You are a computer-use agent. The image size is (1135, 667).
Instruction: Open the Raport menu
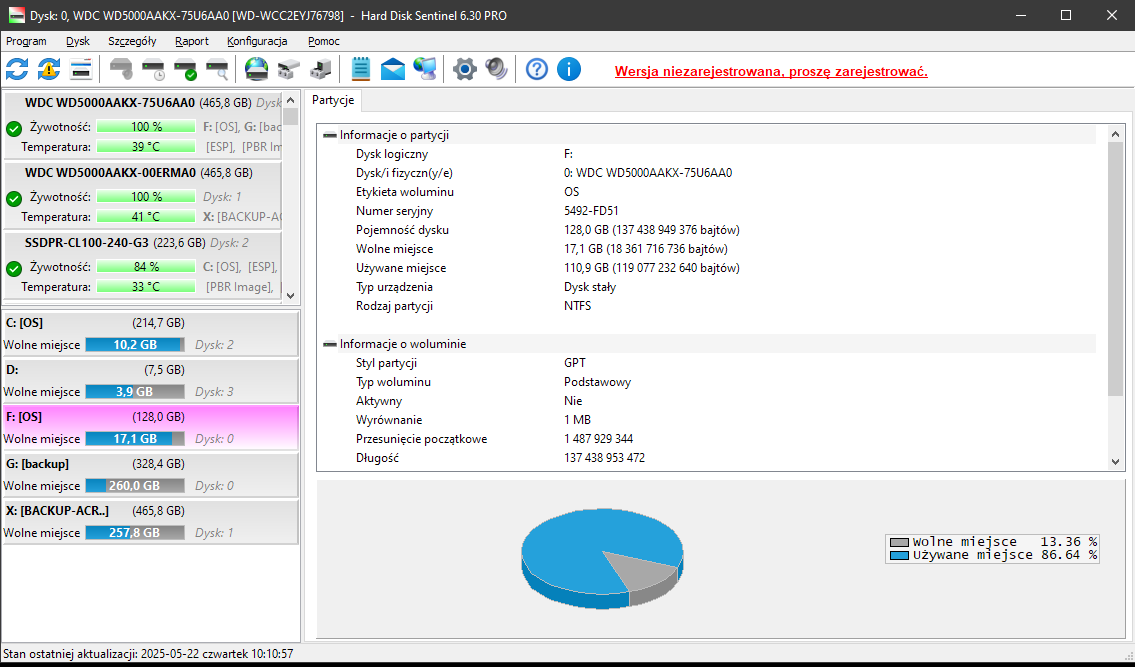(x=191, y=41)
